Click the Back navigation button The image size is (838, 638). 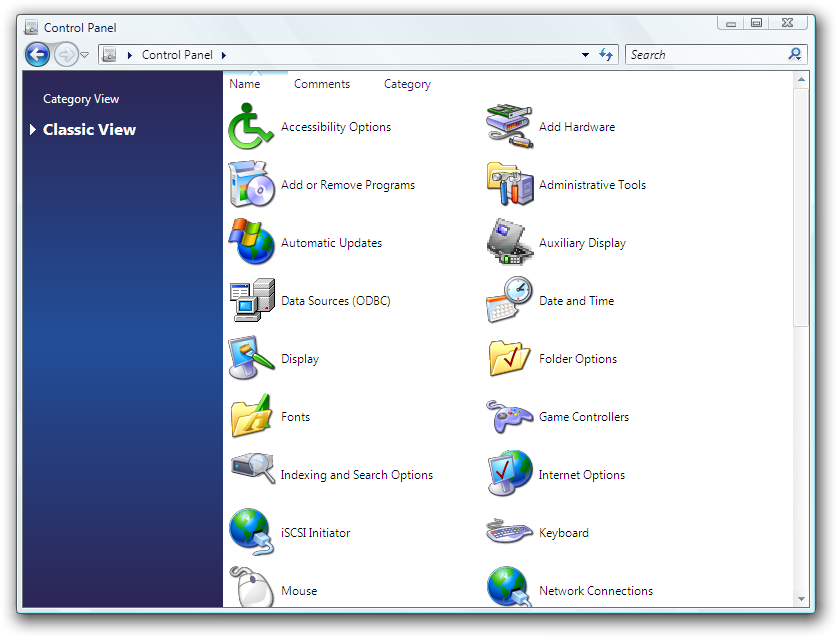pos(37,55)
